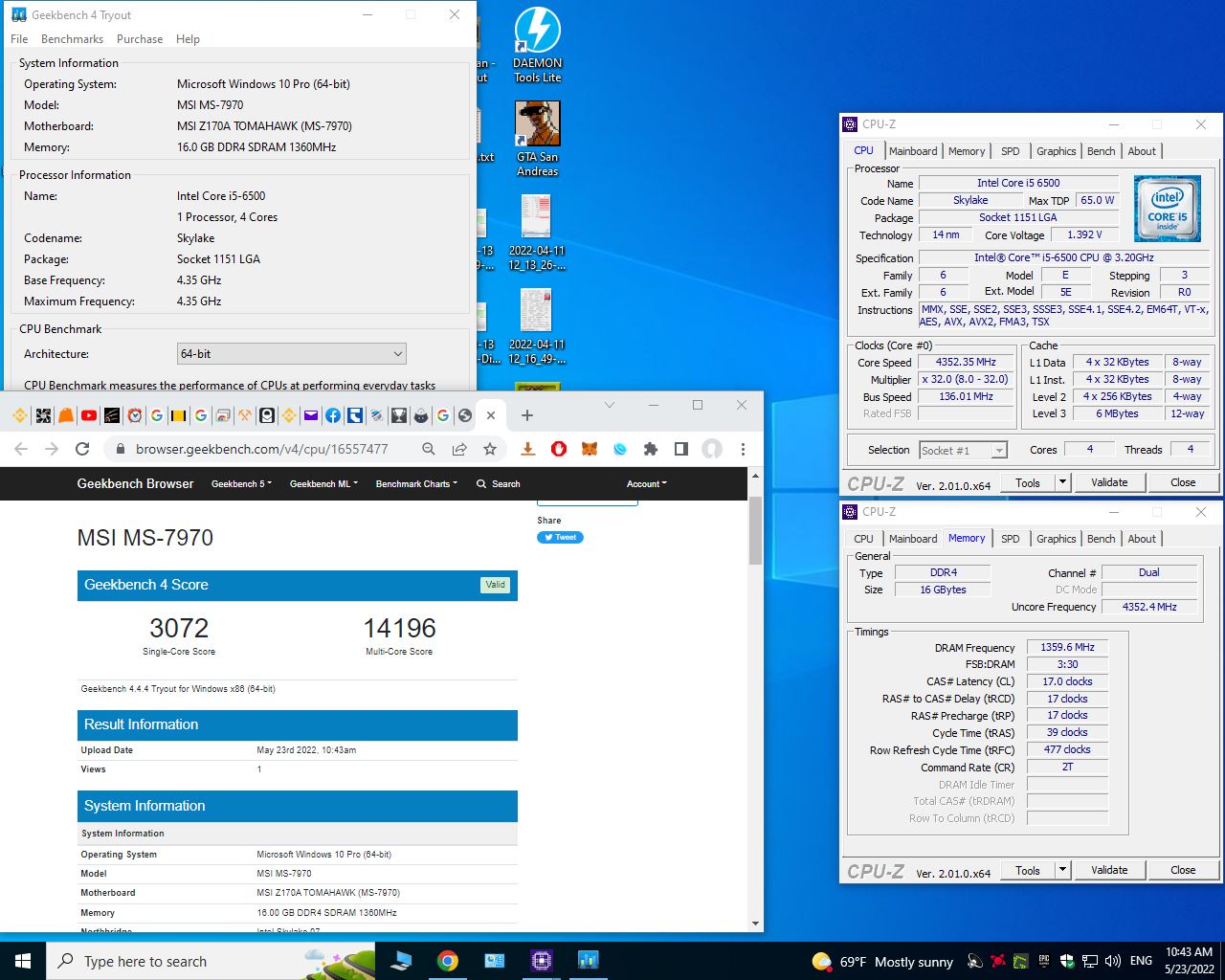Click the share page icon in address bar
This screenshot has height=980, width=1225.
tap(459, 449)
